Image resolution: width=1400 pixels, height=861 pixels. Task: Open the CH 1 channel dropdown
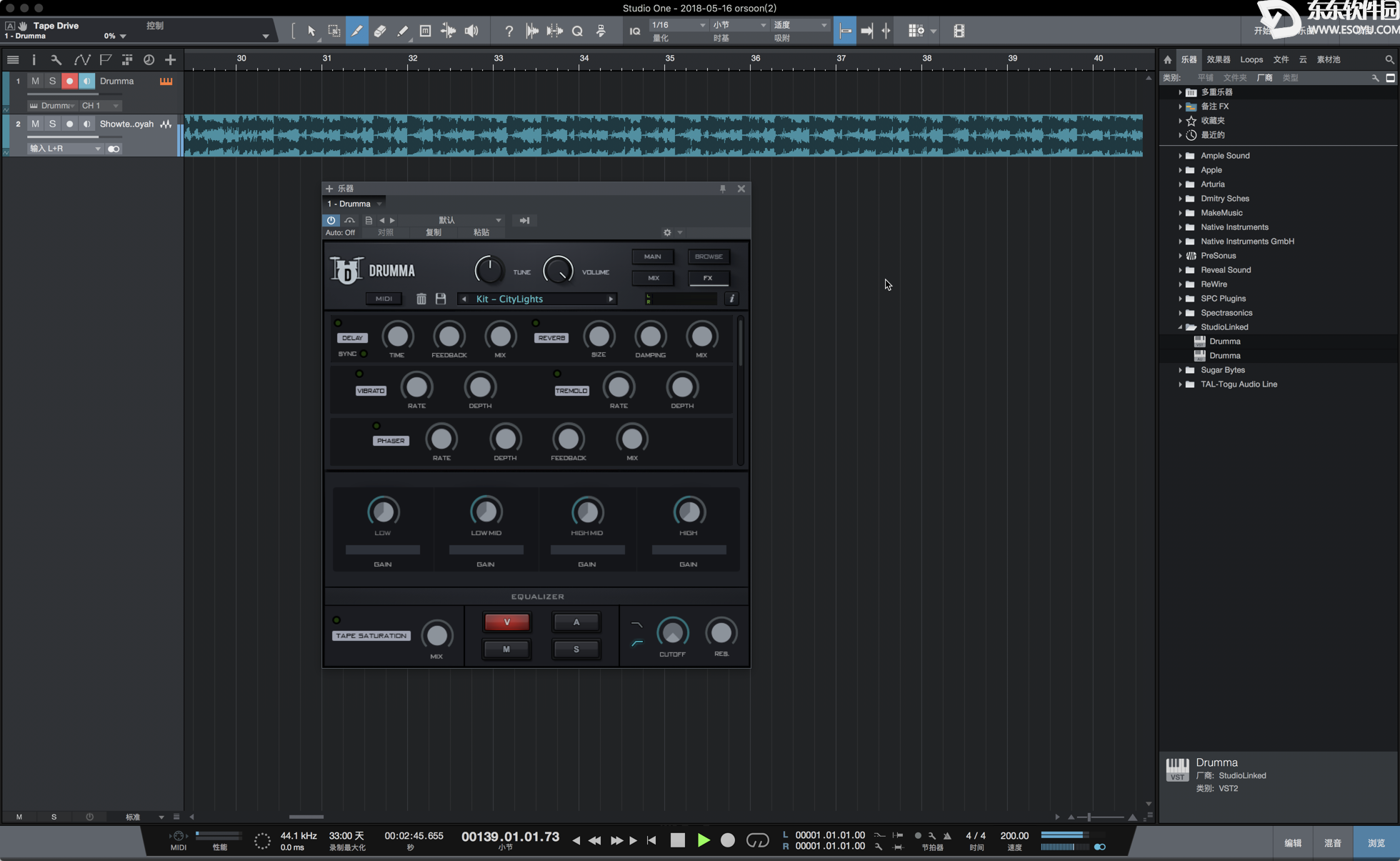[100, 105]
